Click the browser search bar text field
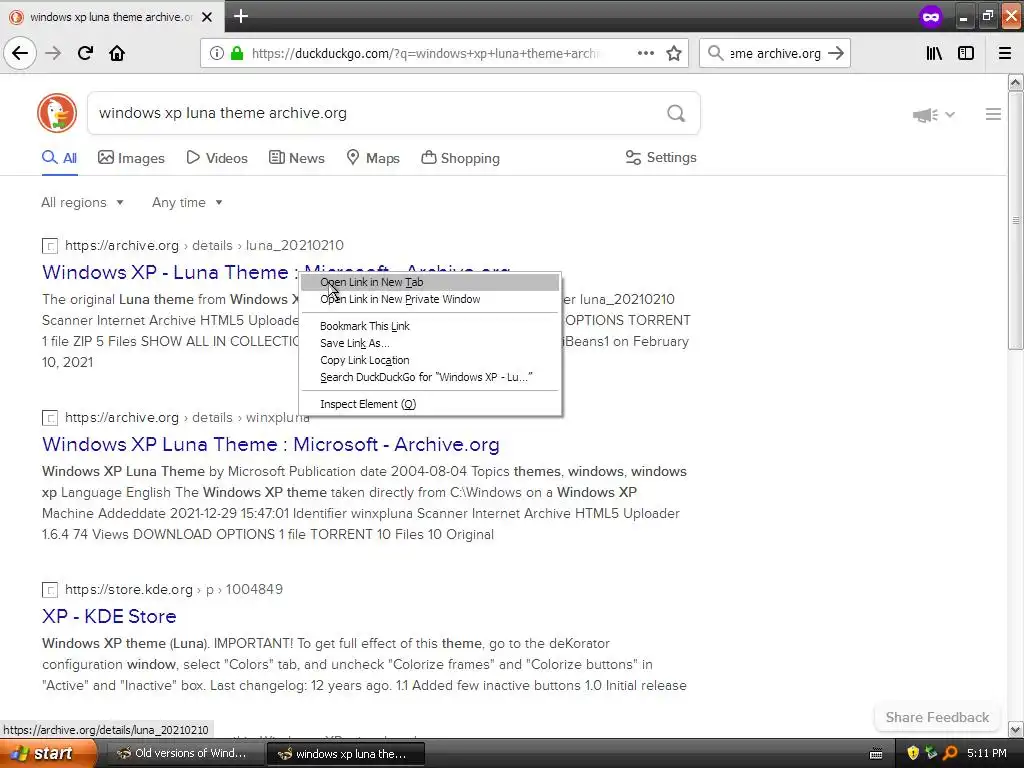Image resolution: width=1024 pixels, height=768 pixels. [x=775, y=53]
